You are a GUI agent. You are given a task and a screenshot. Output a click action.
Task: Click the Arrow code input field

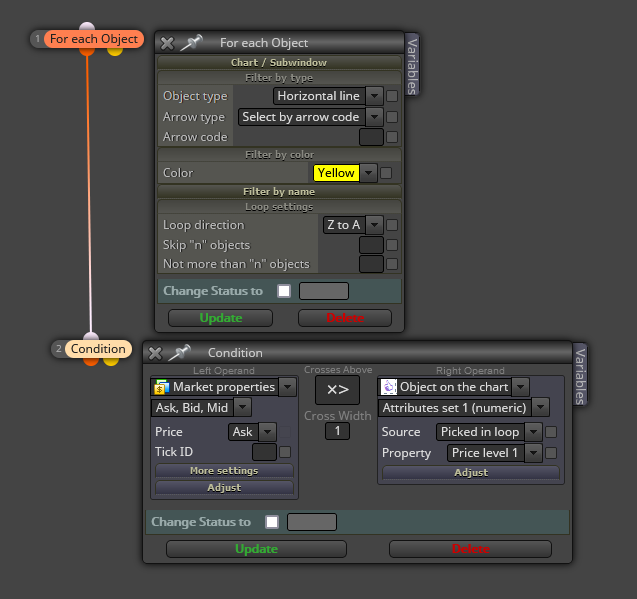point(371,137)
